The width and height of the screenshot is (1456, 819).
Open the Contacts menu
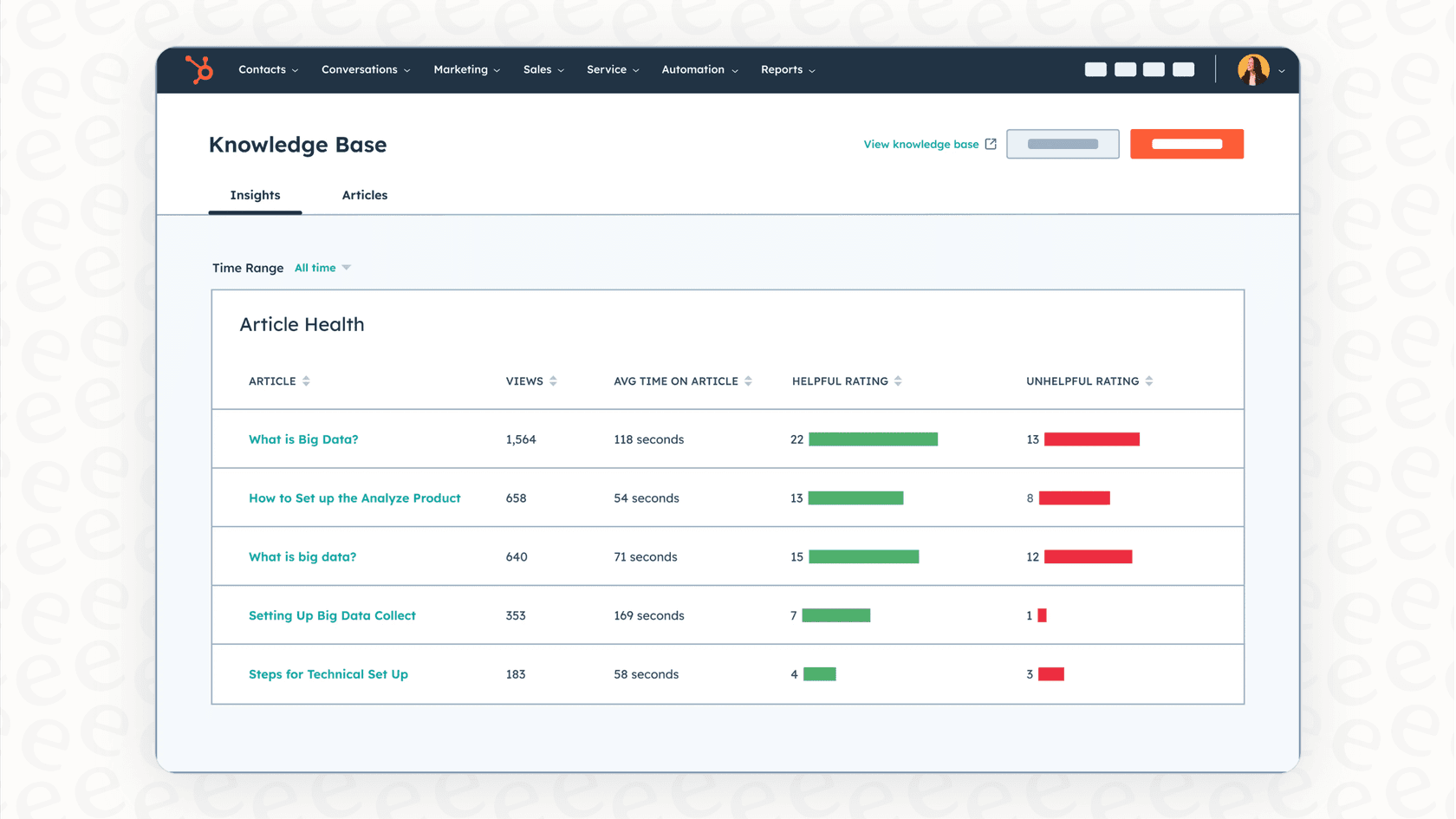point(263,69)
